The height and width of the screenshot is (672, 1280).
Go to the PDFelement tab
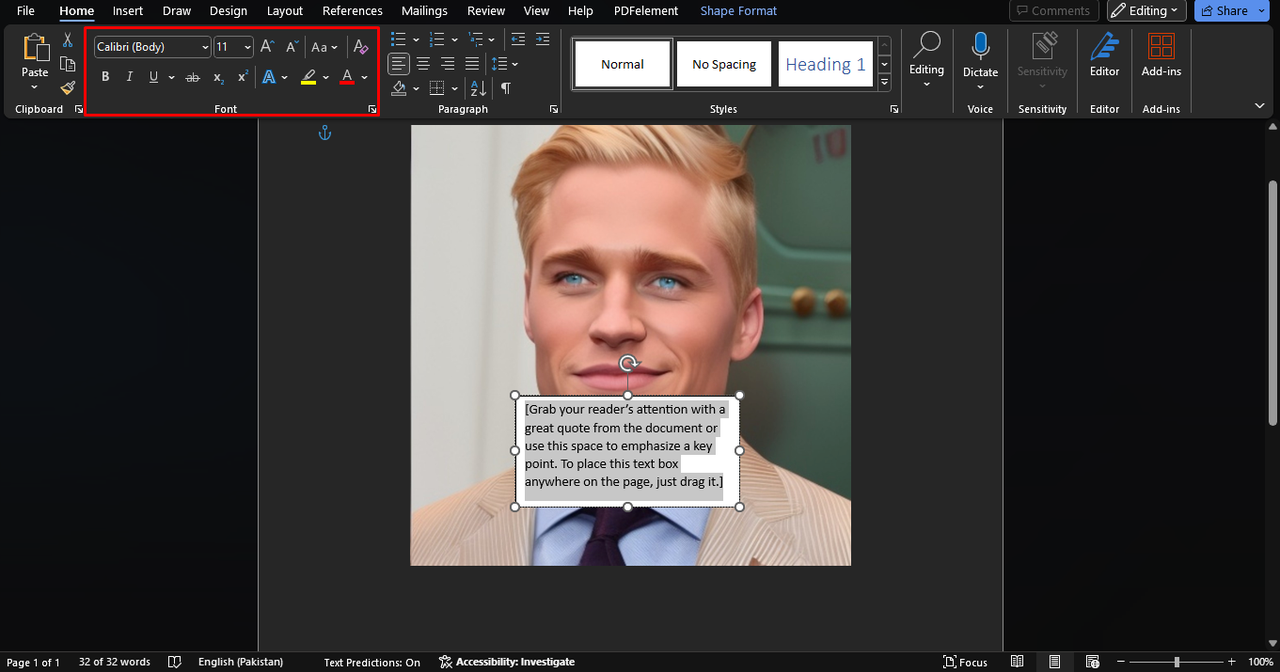pyautogui.click(x=646, y=11)
